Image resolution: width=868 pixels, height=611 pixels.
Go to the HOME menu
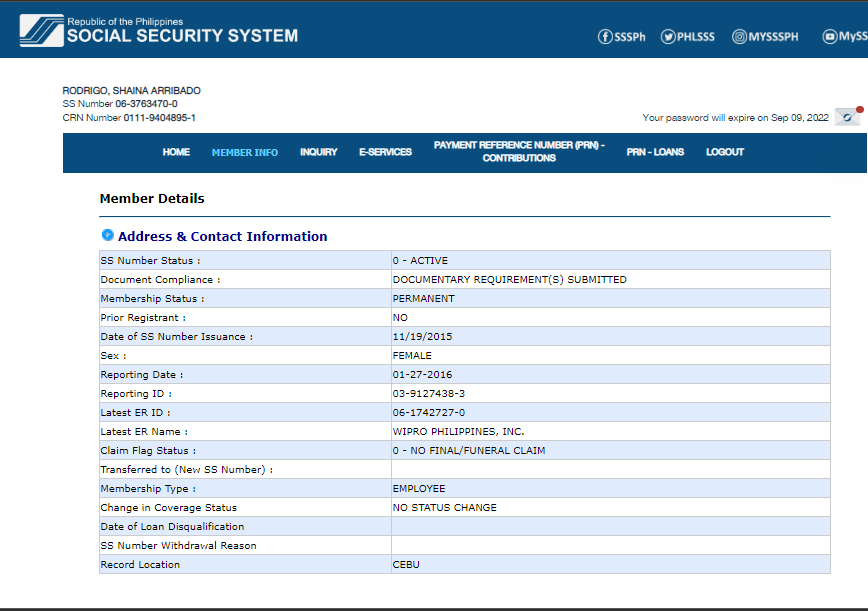tap(176, 152)
